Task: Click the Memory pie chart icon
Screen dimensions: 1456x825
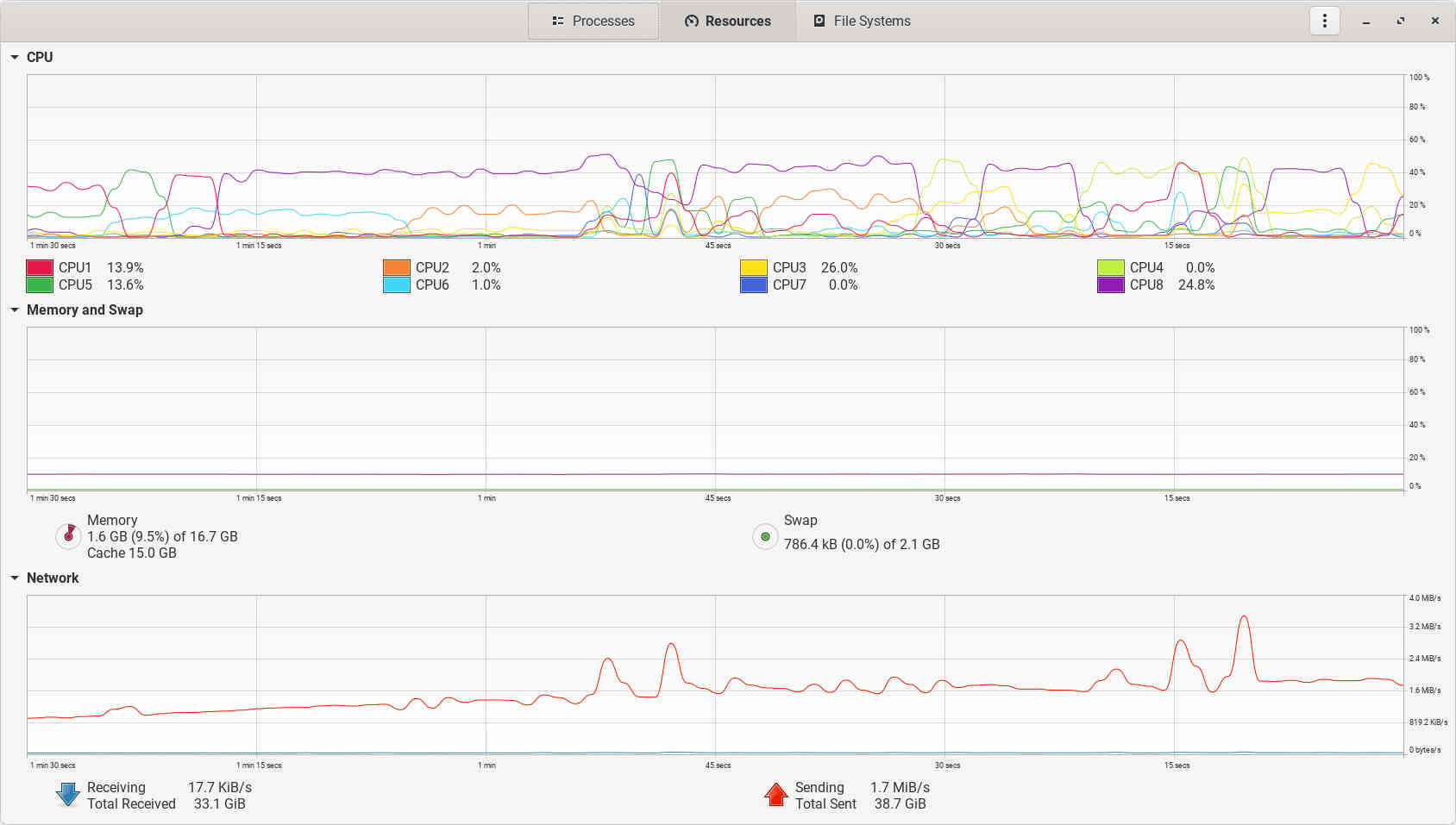Action: coord(68,536)
